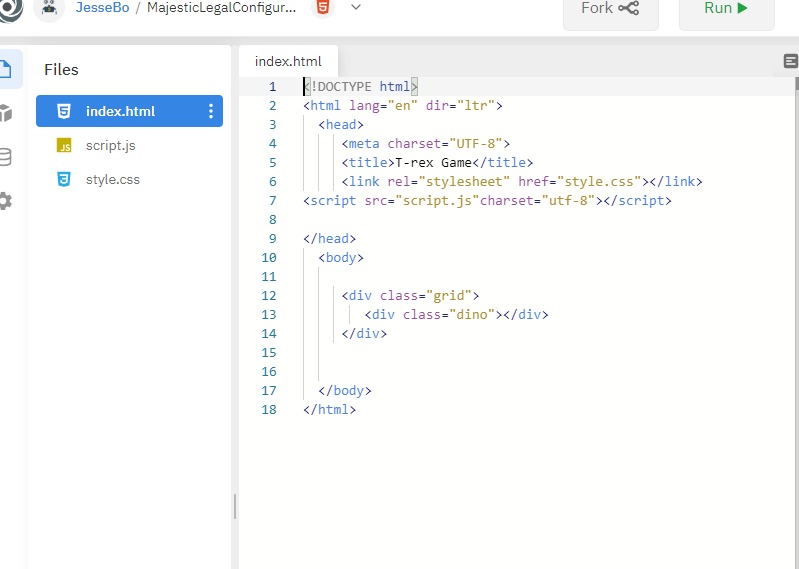Click the closing </html> tag
The image size is (799, 569).
coord(330,410)
